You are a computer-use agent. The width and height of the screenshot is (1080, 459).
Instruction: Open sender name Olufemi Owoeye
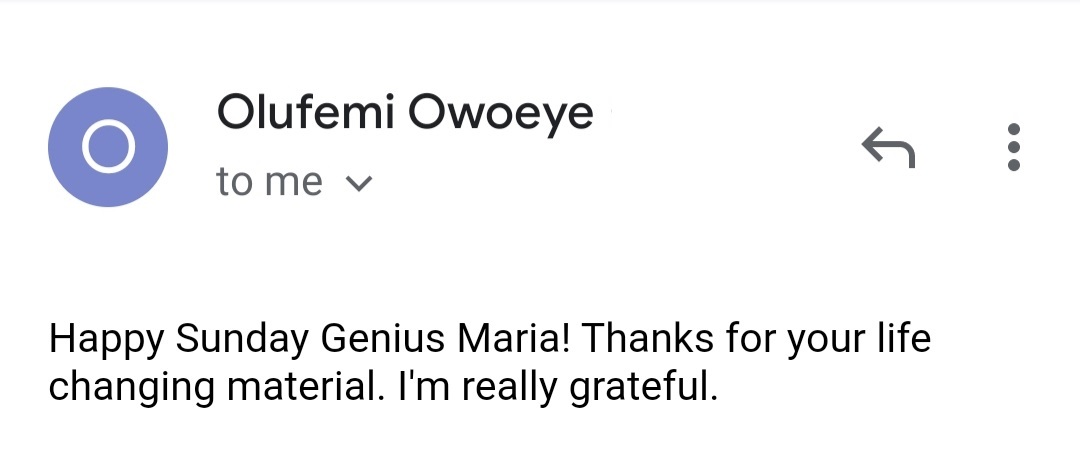[405, 113]
